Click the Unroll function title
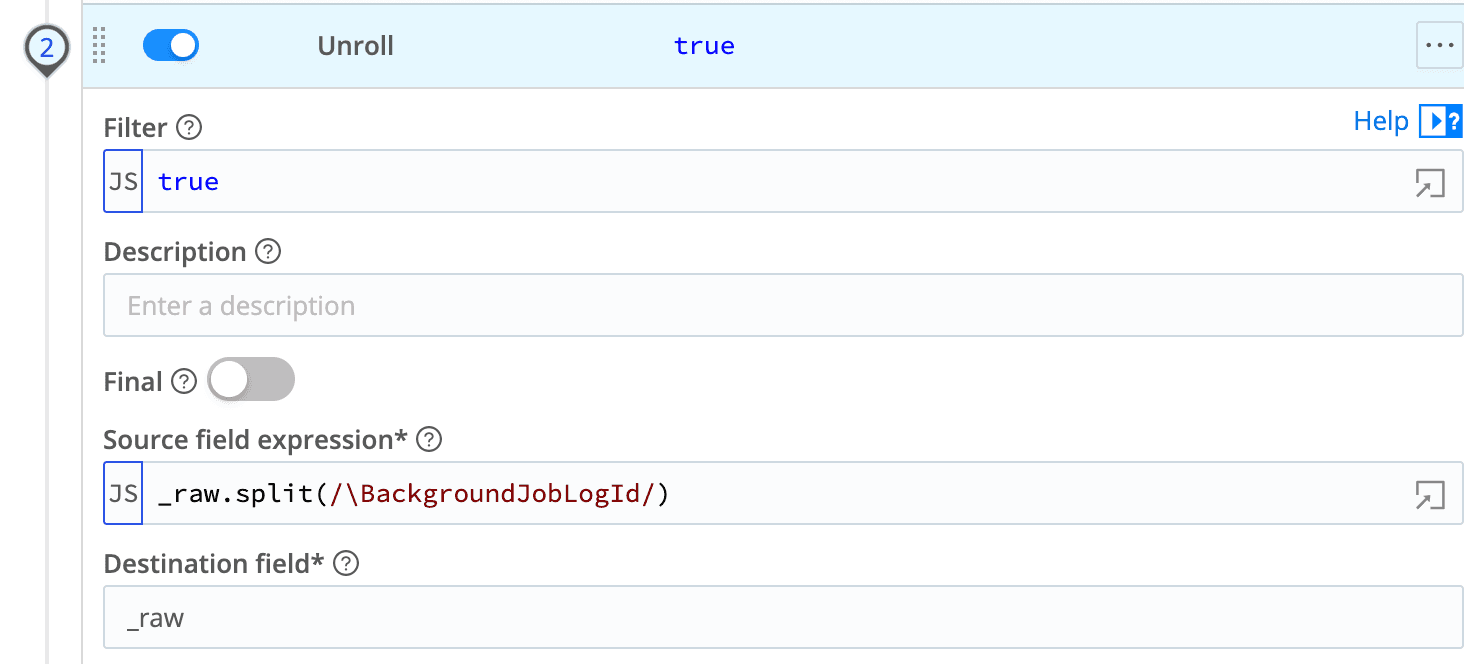The height and width of the screenshot is (664, 1464). point(356,46)
